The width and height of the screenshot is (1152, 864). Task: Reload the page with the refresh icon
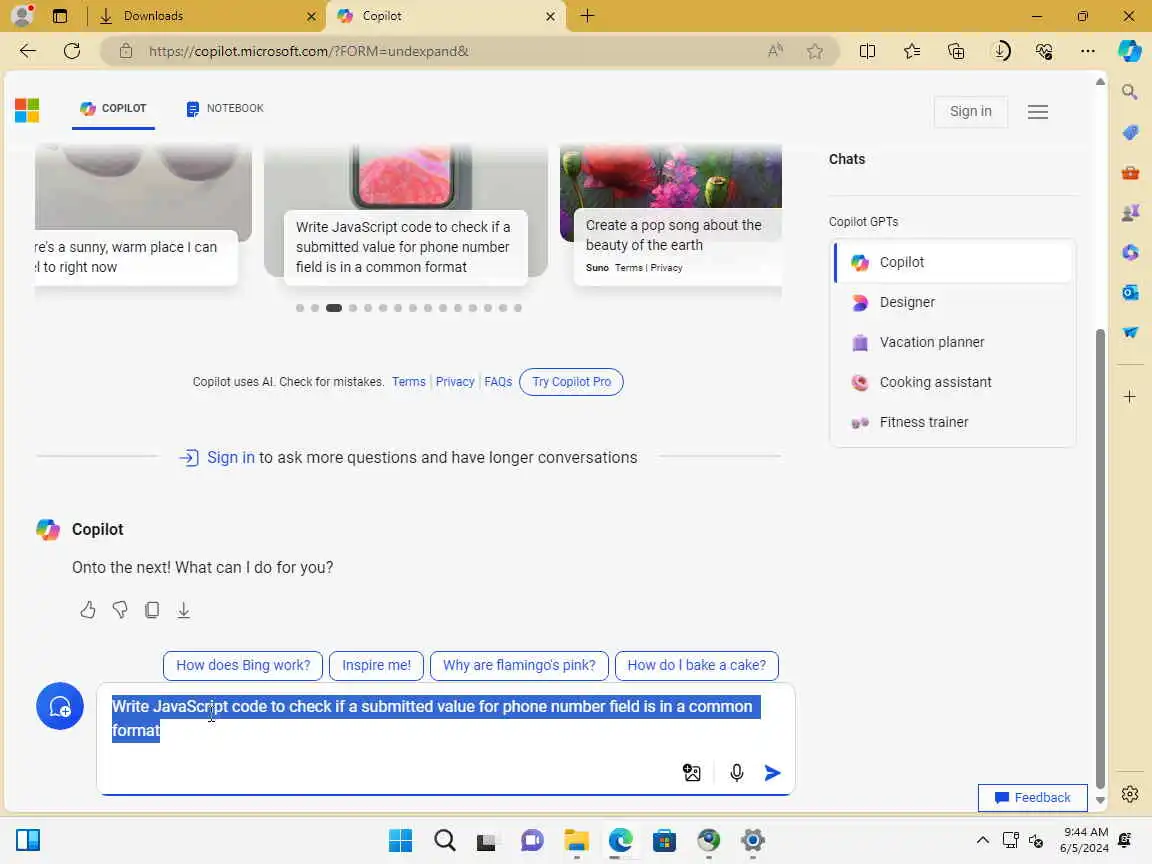[x=71, y=51]
